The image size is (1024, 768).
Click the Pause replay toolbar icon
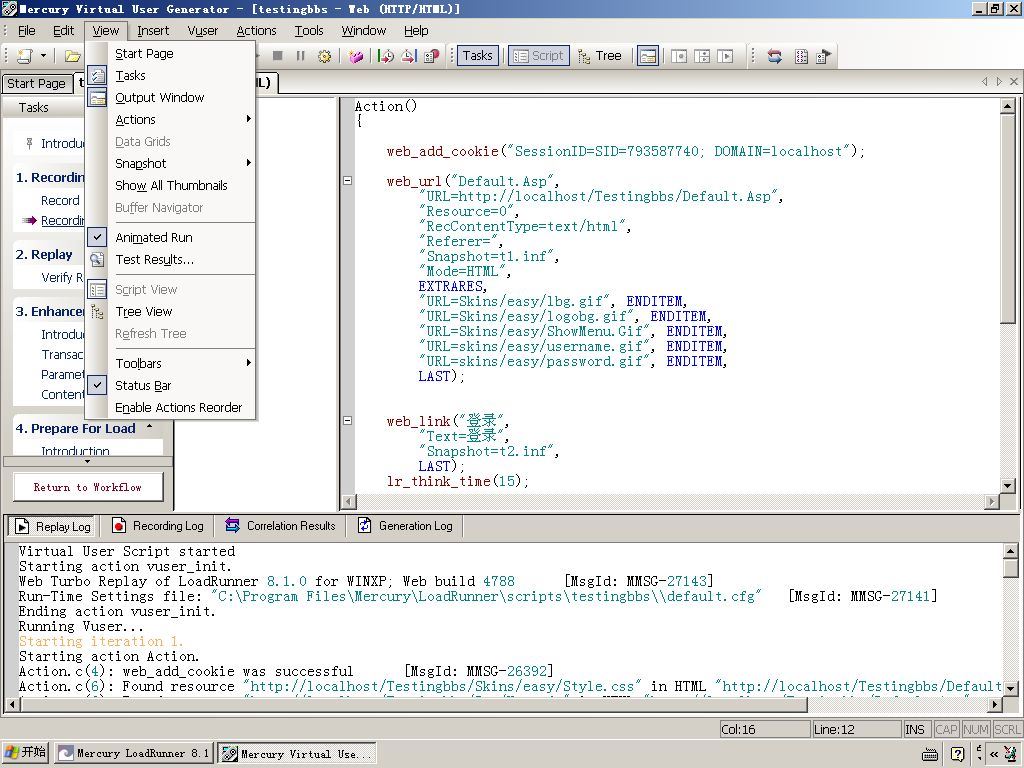300,56
